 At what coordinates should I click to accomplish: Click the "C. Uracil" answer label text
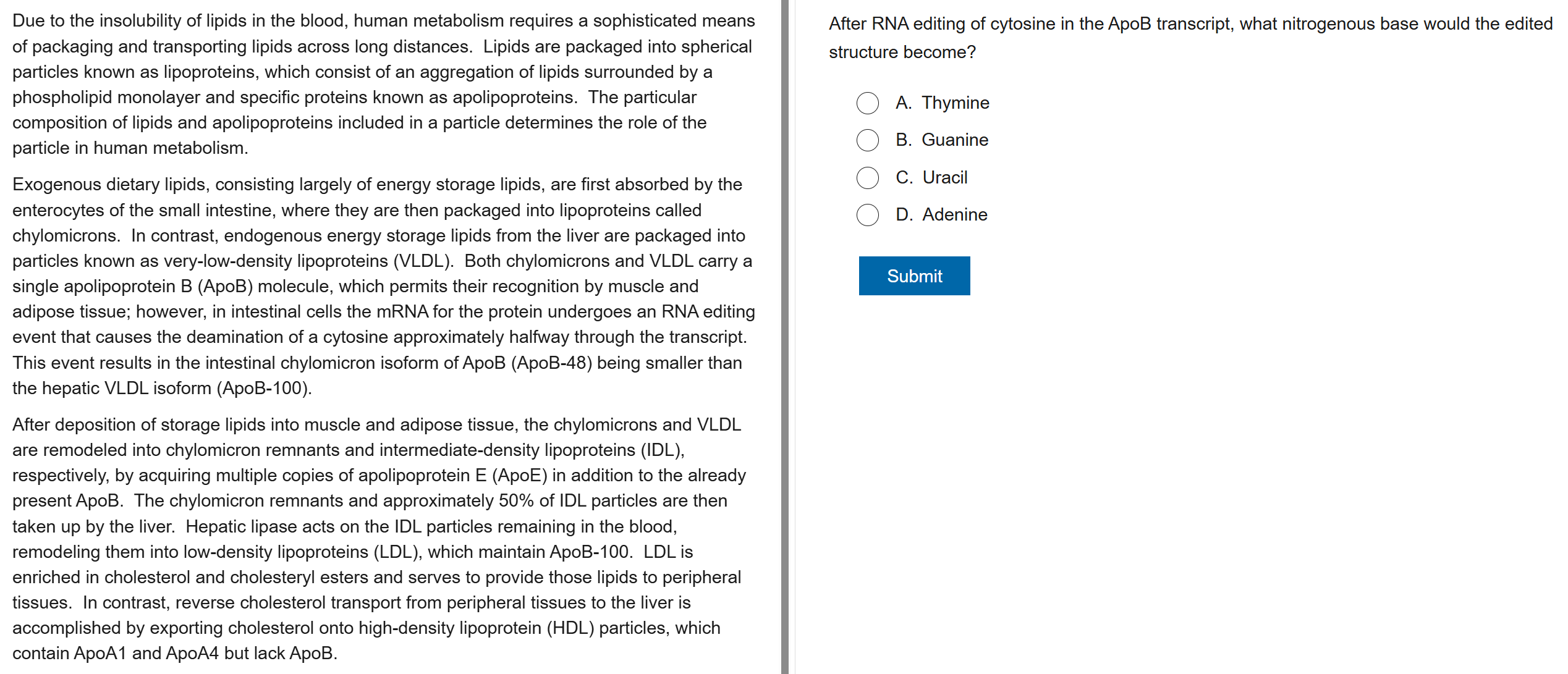pos(931,178)
